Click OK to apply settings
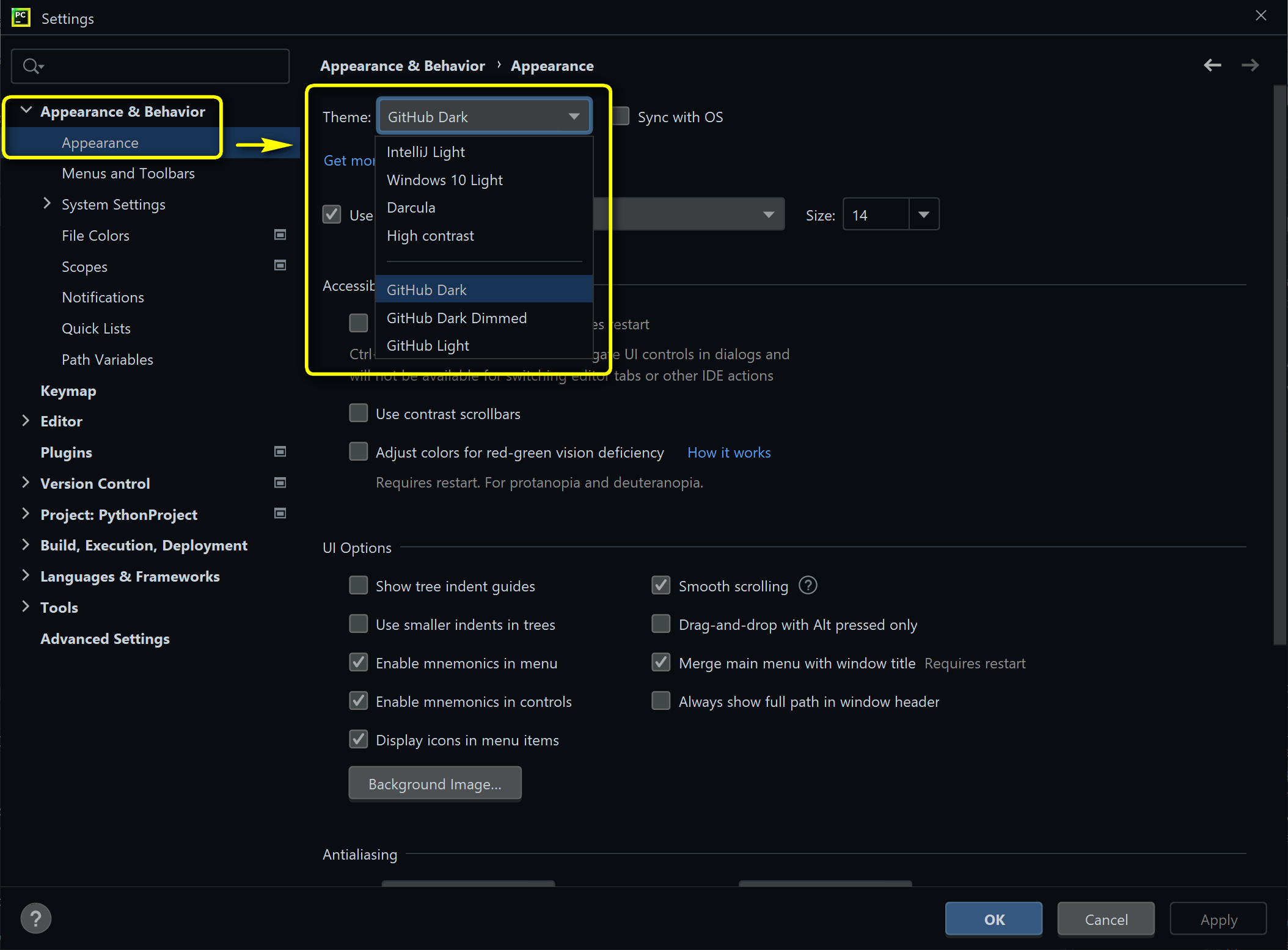The height and width of the screenshot is (950, 1288). 993,919
